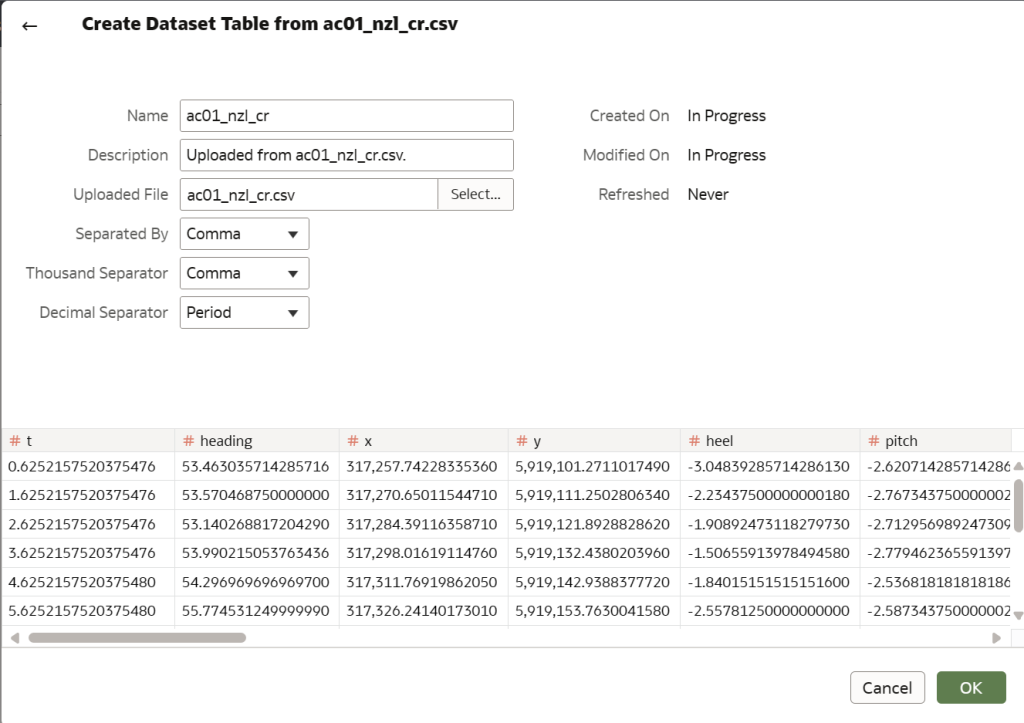Viewport: 1024px width, 723px height.
Task: Open the Decimal Separator dropdown
Action: coord(244,312)
